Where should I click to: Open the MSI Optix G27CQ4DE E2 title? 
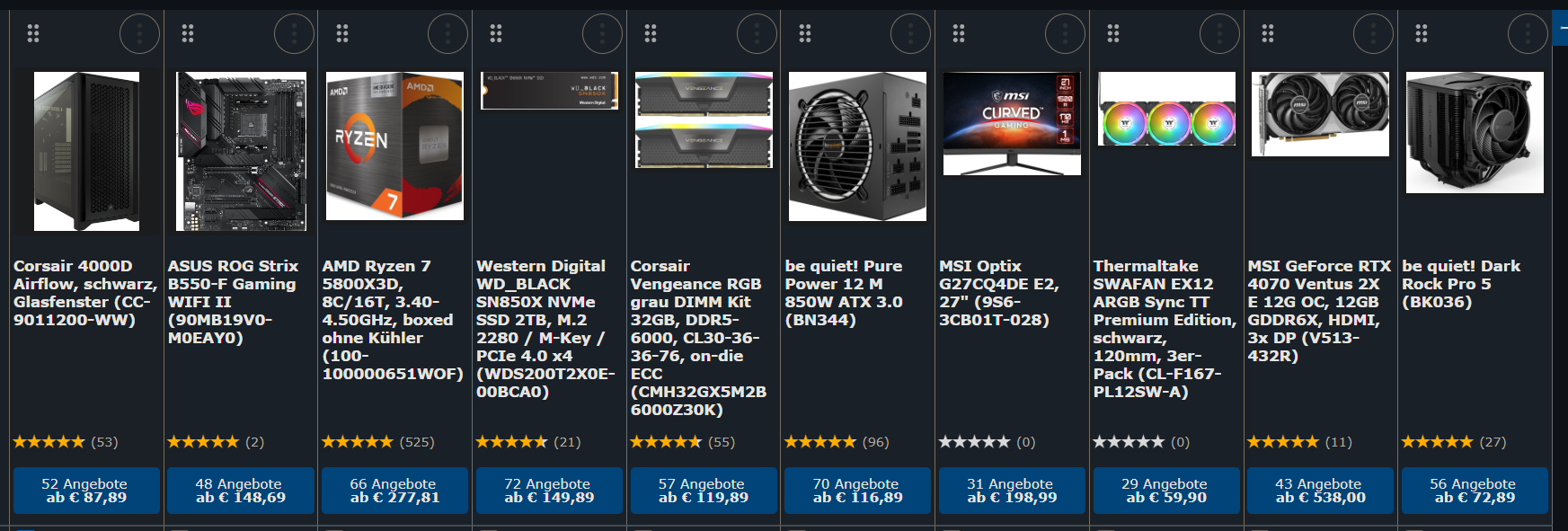pos(999,293)
